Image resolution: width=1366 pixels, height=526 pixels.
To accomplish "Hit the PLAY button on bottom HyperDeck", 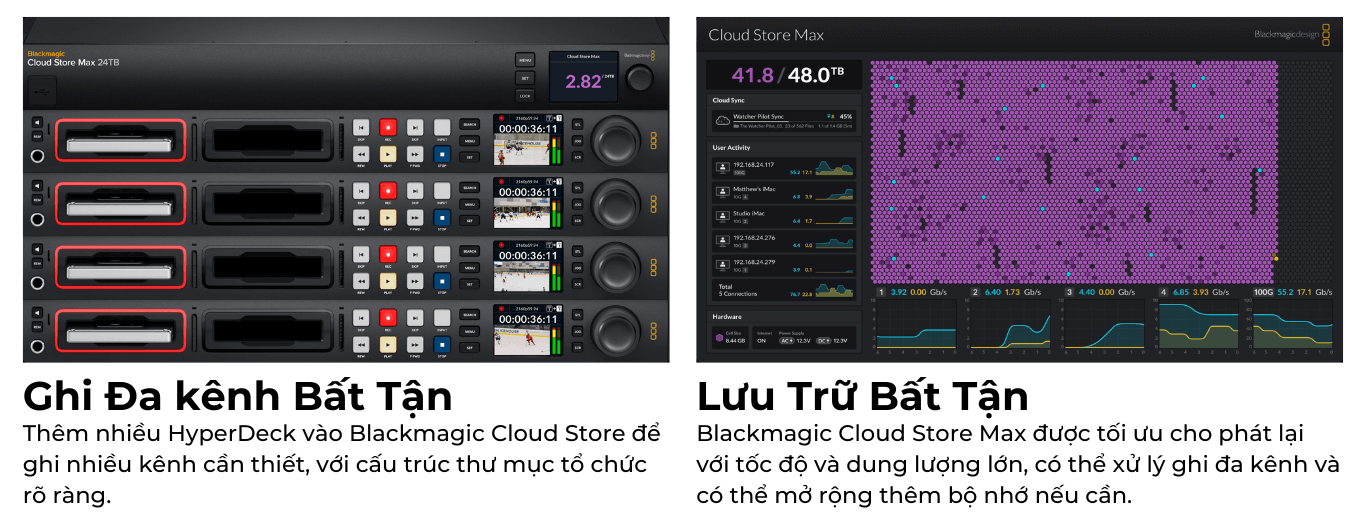I will pos(388,343).
